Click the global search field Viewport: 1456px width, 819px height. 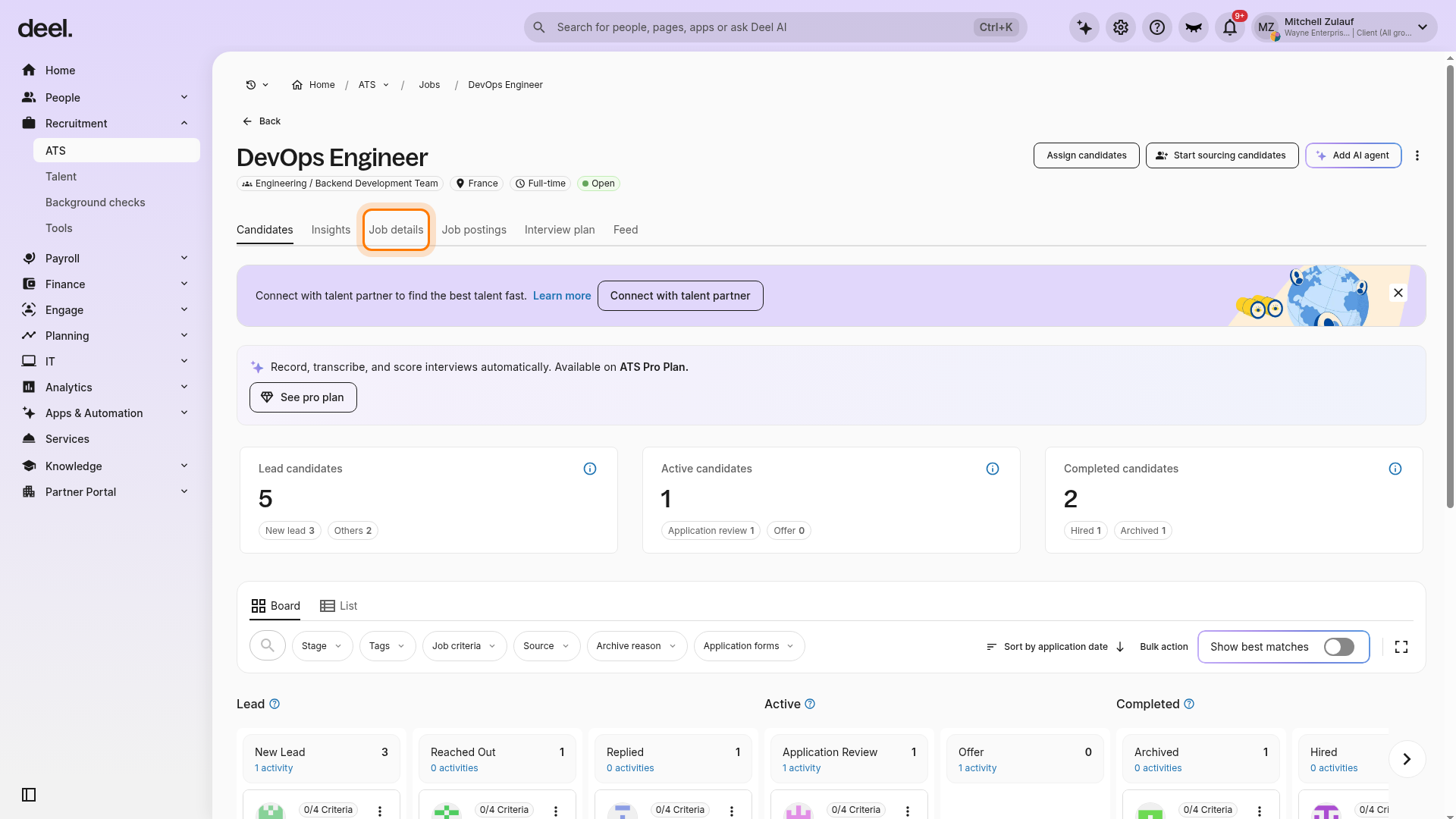(x=775, y=27)
